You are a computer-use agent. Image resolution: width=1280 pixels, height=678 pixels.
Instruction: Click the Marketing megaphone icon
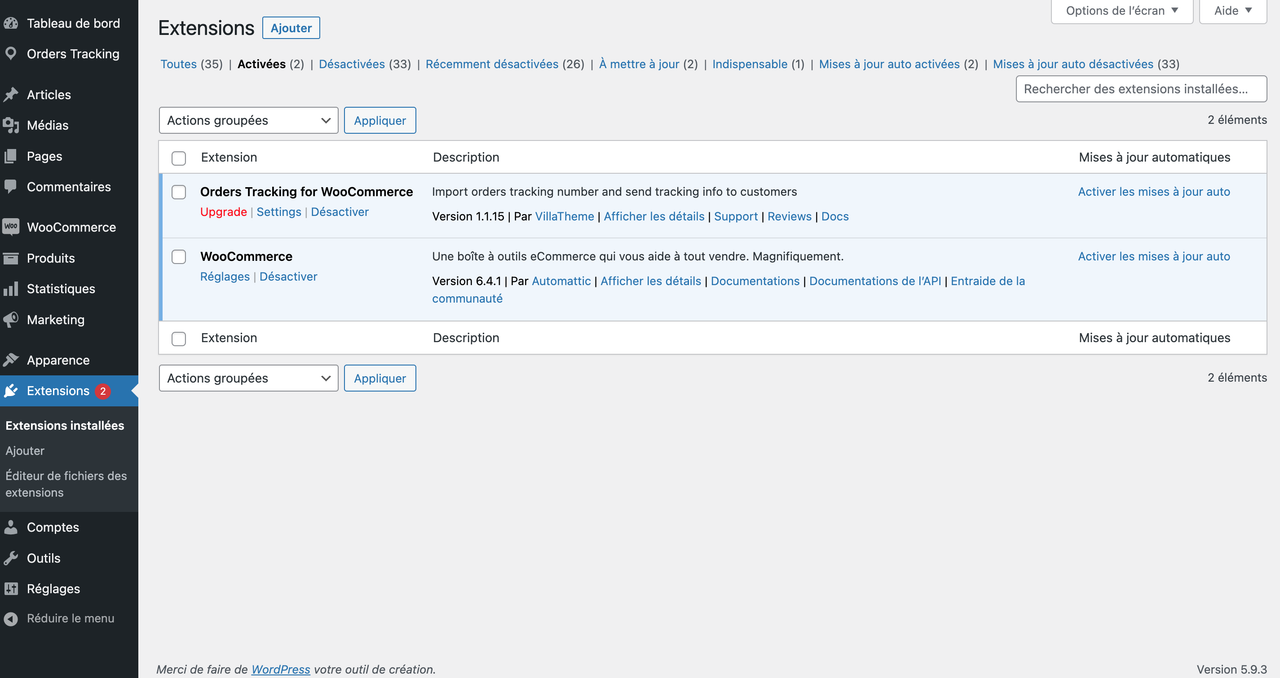pyautogui.click(x=11, y=320)
